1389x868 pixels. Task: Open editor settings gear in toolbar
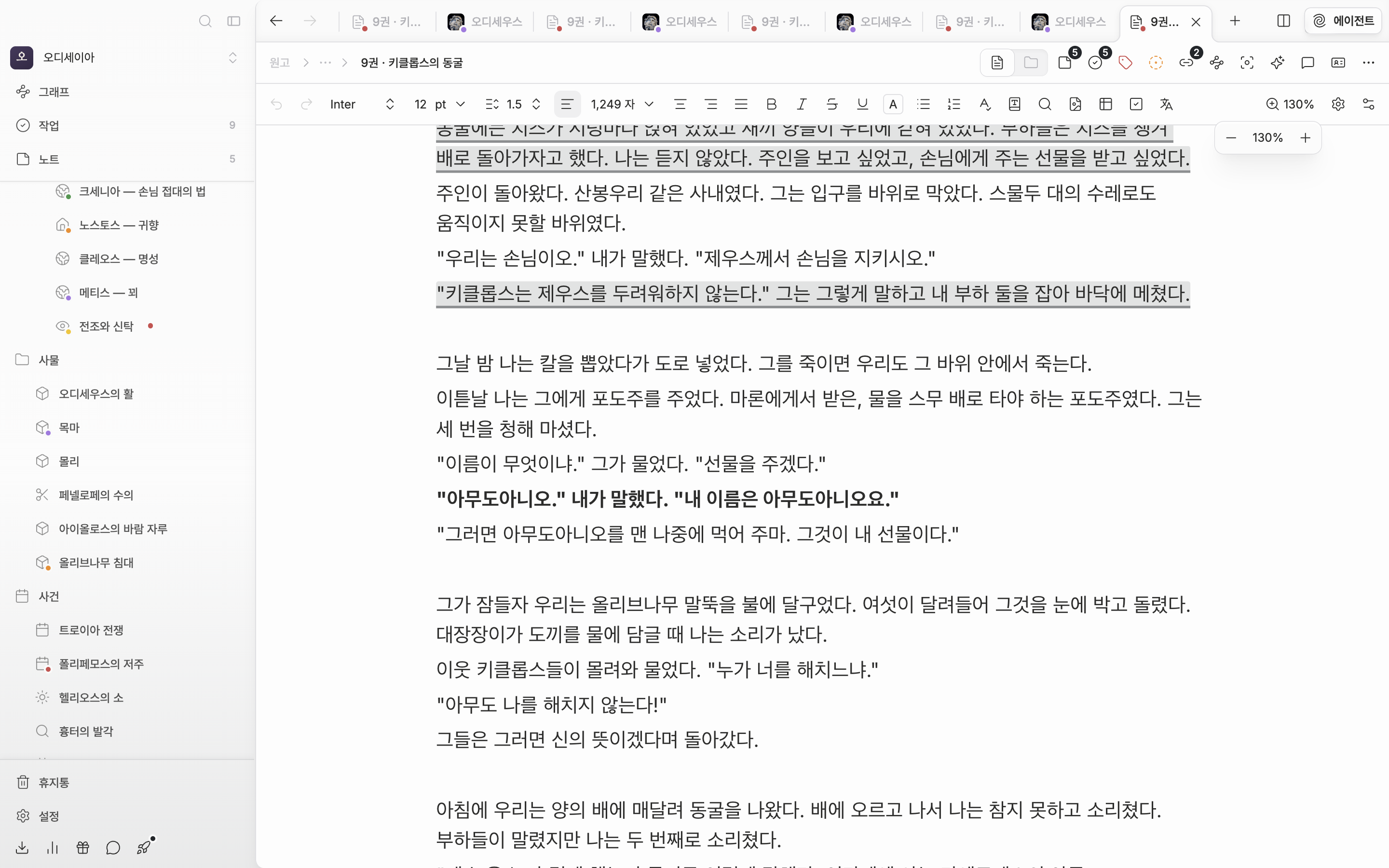tap(1338, 104)
